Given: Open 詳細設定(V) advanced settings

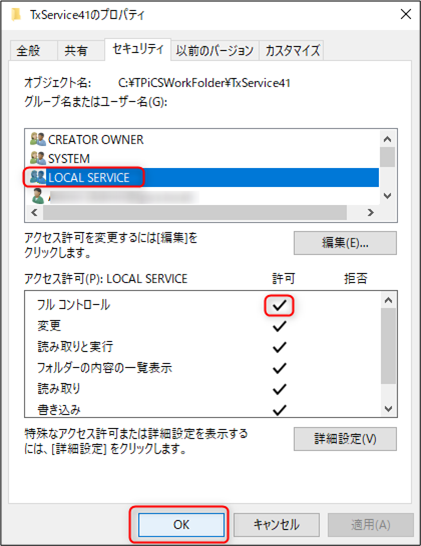Looking at the screenshot, I should click(x=345, y=439).
